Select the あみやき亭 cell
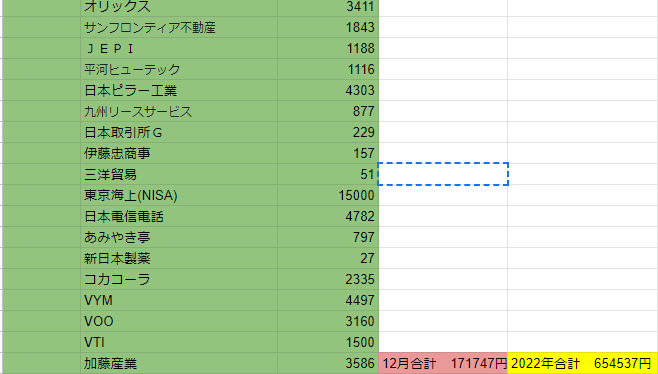 (179, 237)
